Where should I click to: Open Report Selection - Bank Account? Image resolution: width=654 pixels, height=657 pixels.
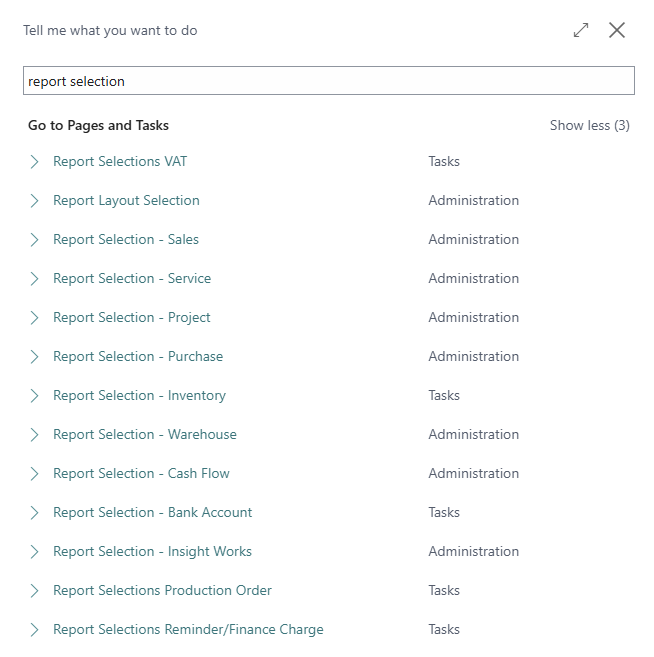tap(153, 512)
